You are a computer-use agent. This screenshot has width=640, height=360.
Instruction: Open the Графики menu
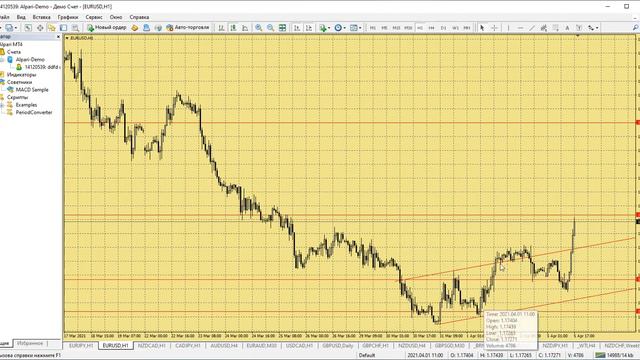68,17
